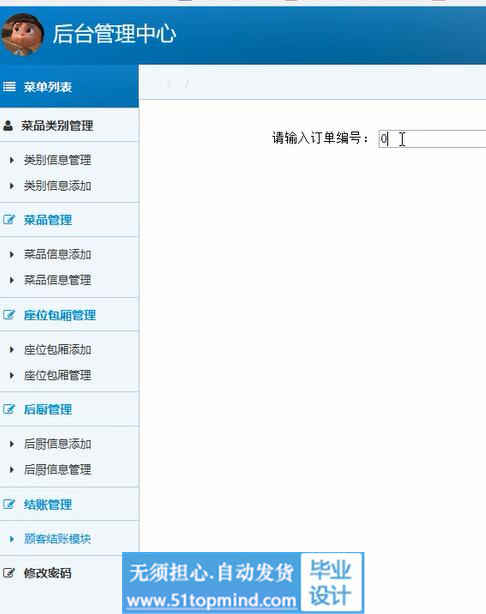Open 菜品信息管理 menu item
The image size is (486, 614).
58,280
